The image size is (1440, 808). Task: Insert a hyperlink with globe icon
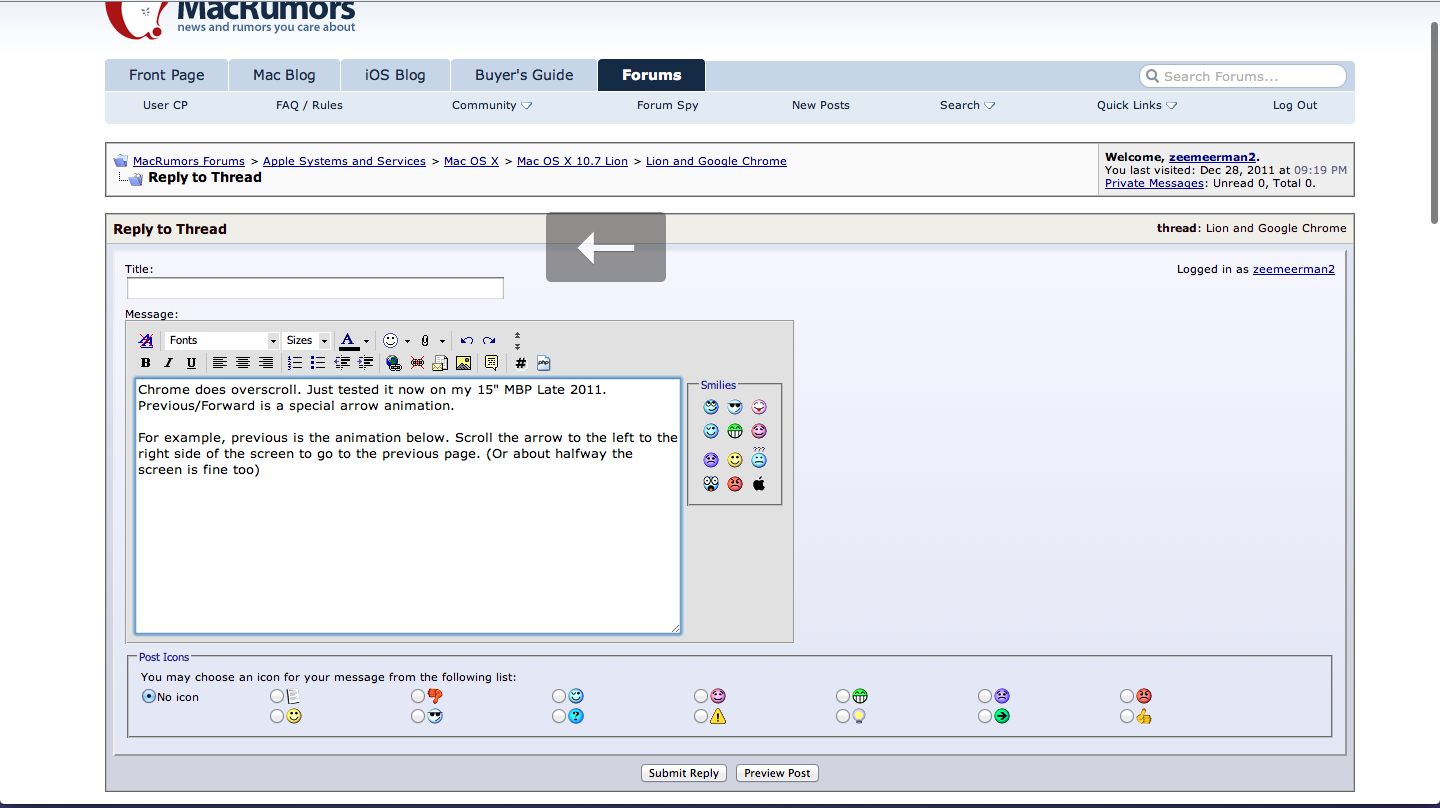tap(394, 363)
